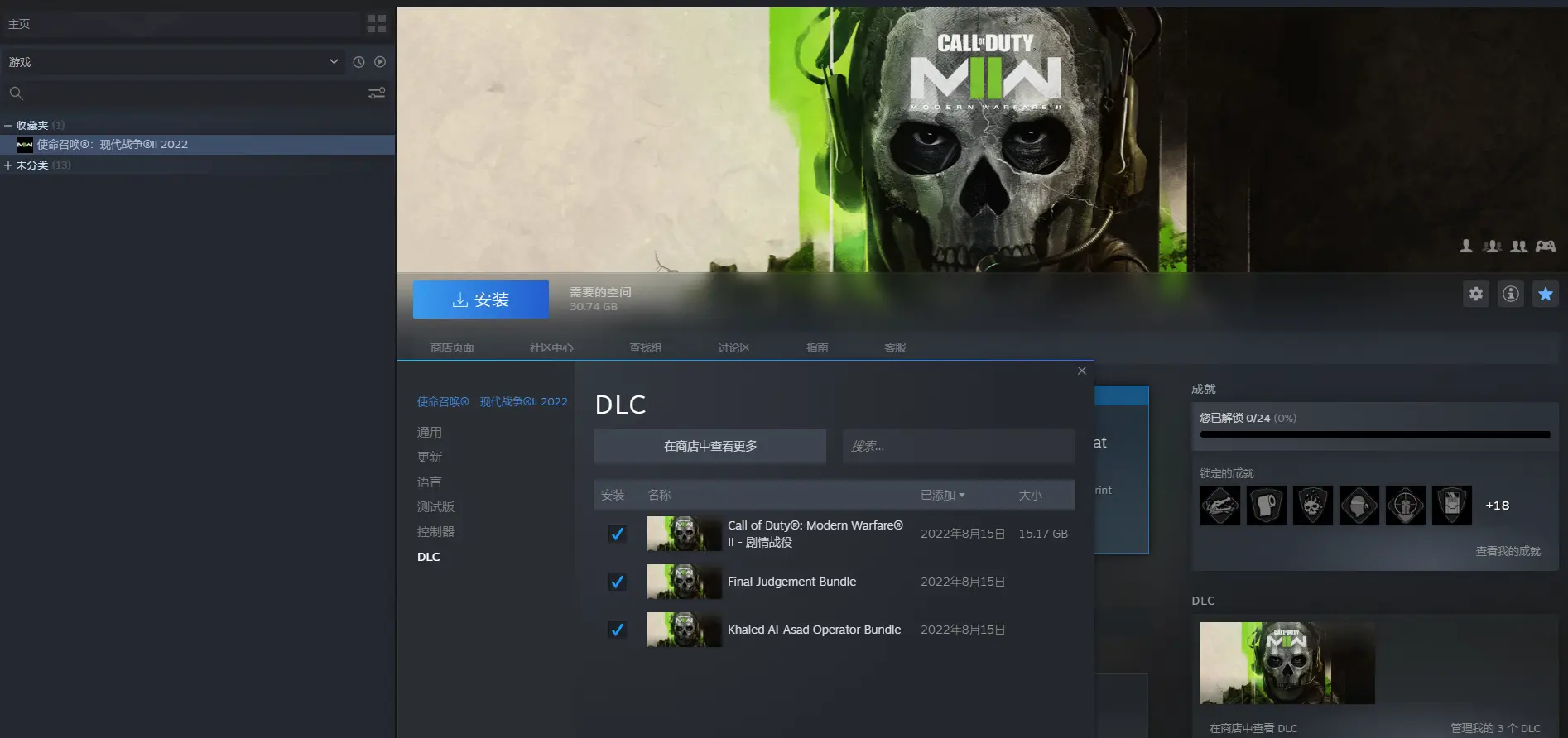The image size is (1568, 738).
Task: Open the 社区中心 tab
Action: pos(551,347)
